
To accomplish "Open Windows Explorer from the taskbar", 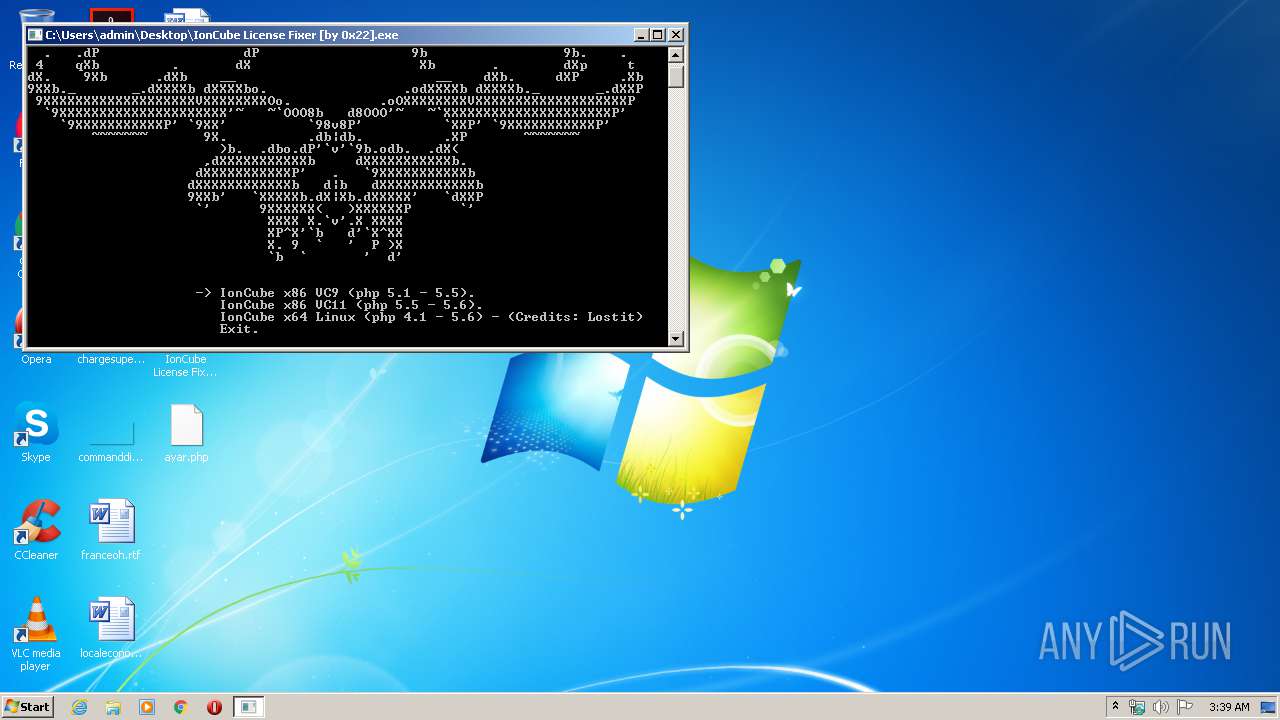I will pyautogui.click(x=113, y=707).
